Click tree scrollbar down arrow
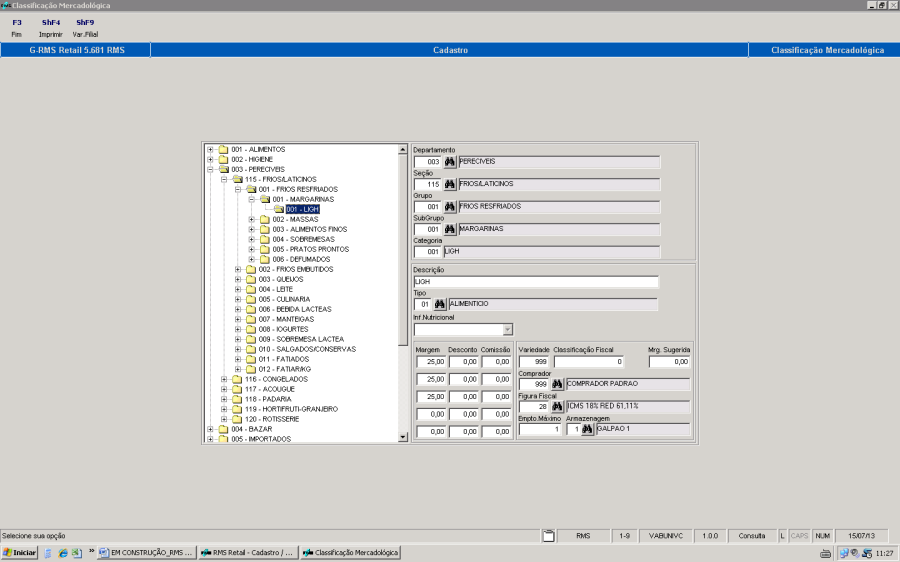 403,437
